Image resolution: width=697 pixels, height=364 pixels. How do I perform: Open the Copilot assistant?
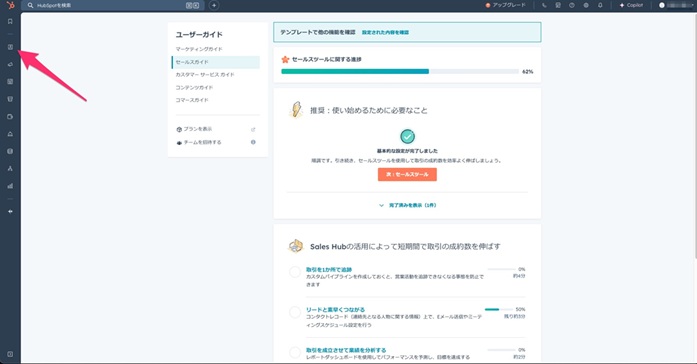(631, 5)
